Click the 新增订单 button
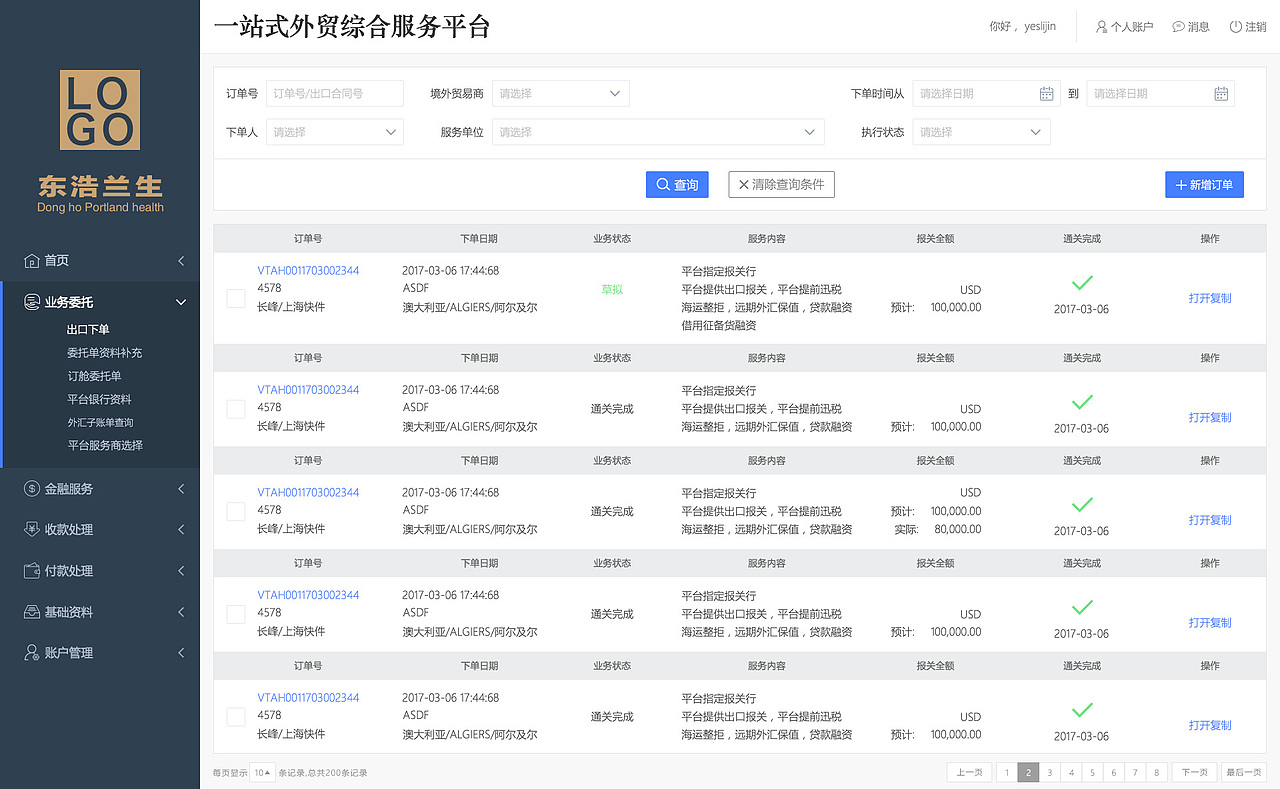 coord(1204,184)
